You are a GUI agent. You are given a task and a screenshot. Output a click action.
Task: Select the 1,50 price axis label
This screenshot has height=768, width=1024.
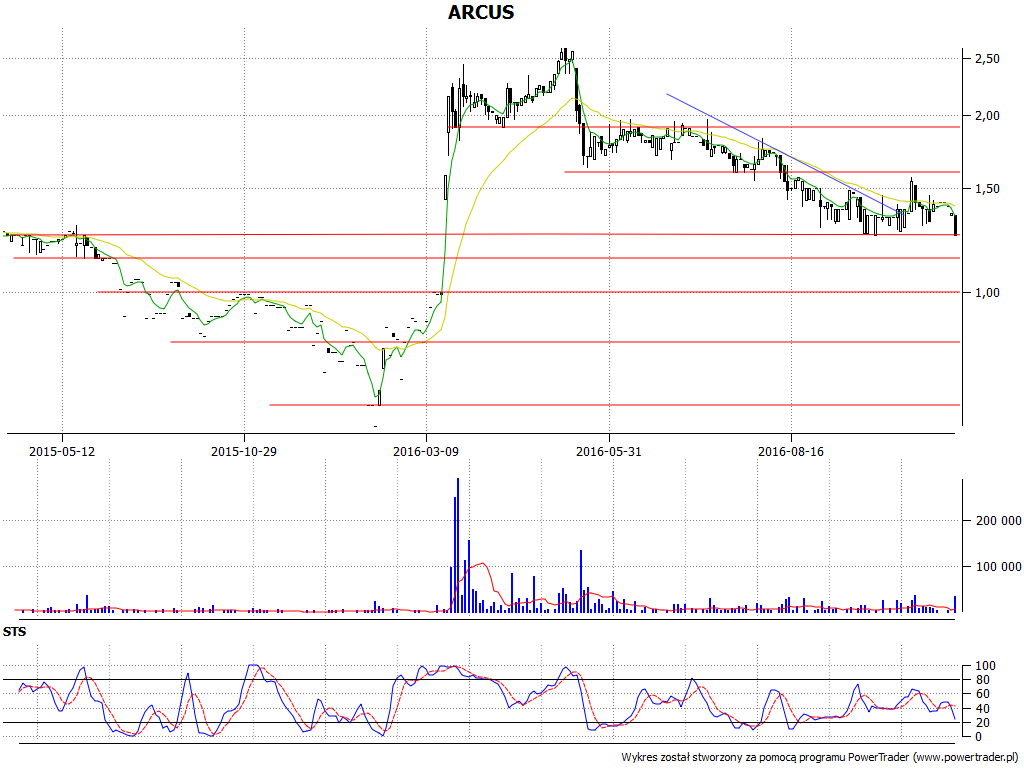(x=987, y=189)
